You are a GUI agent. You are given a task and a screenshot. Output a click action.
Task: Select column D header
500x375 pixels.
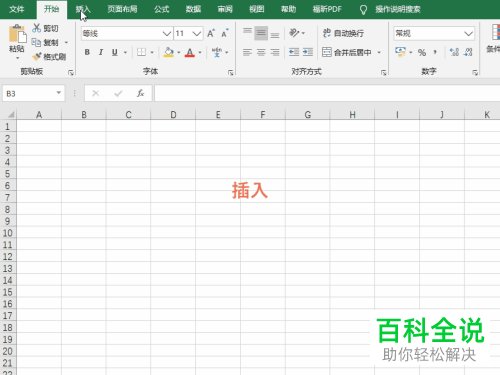173,115
